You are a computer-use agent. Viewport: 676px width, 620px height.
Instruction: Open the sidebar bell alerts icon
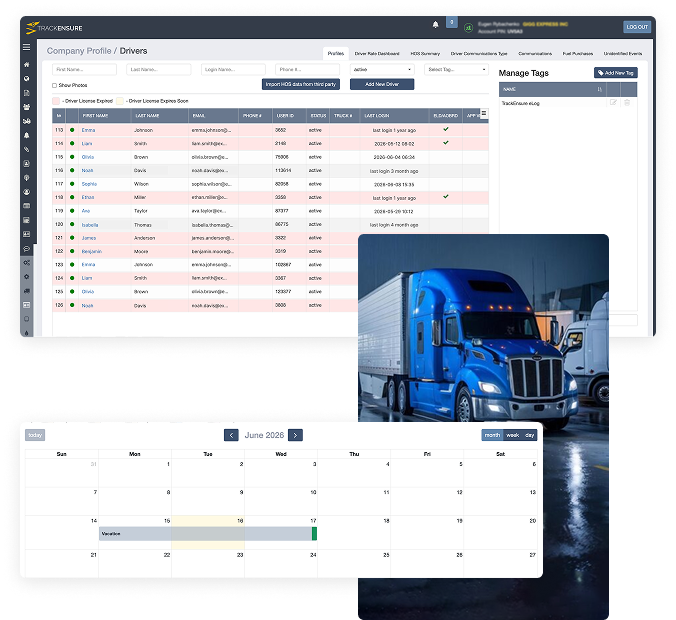tap(27, 135)
